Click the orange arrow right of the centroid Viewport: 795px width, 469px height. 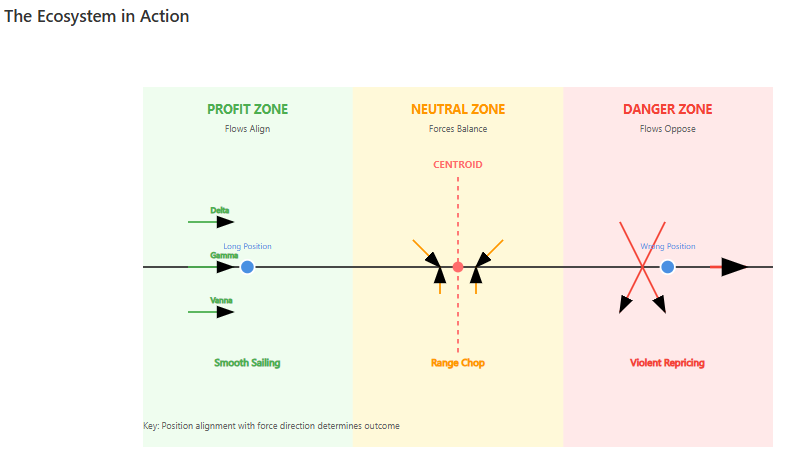tap(491, 251)
